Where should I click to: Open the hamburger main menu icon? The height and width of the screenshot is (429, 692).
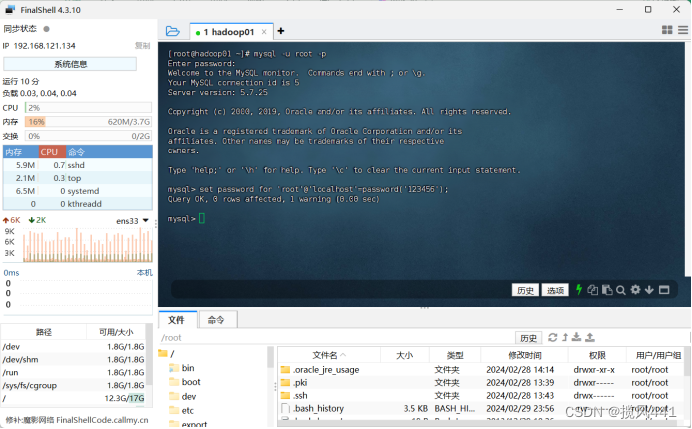[x=683, y=30]
